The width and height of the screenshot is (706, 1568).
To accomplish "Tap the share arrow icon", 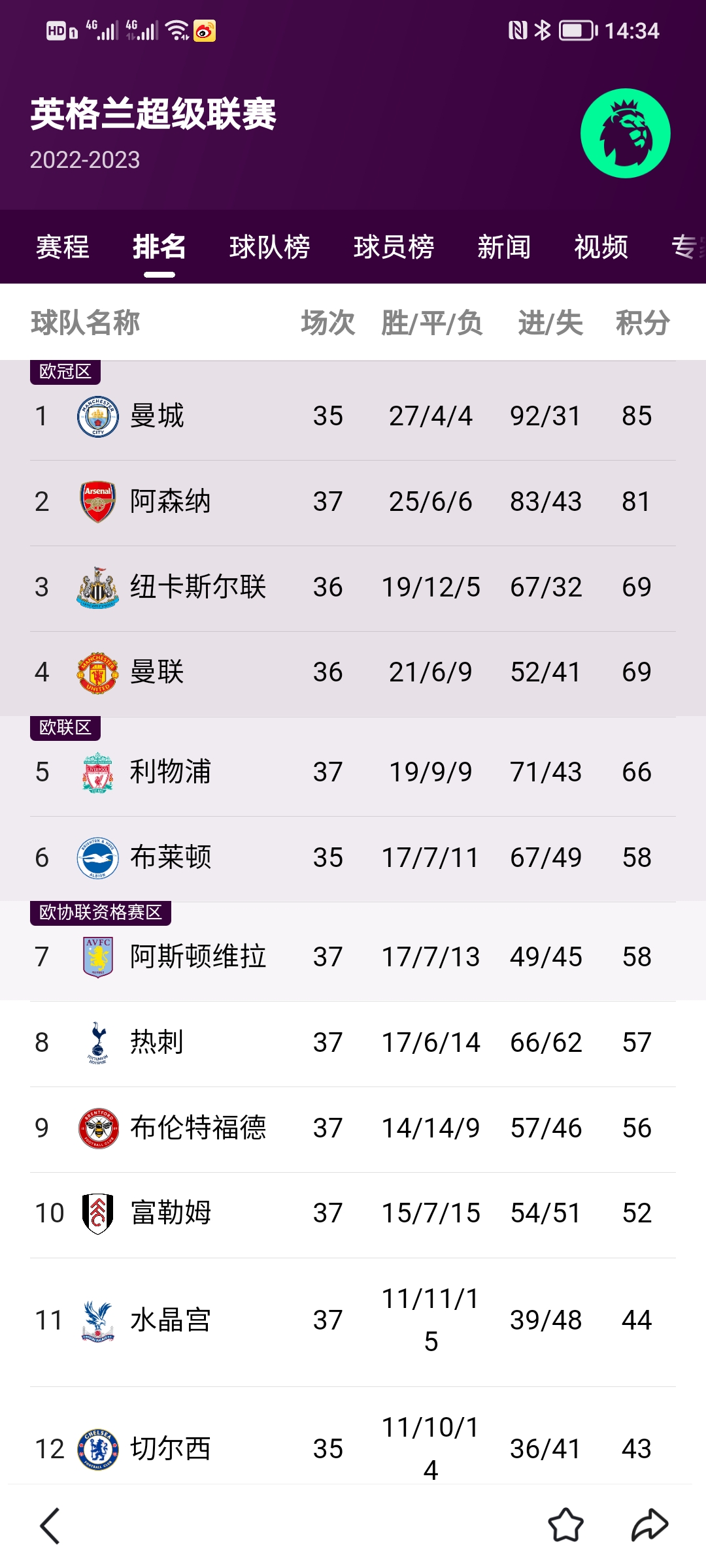I will (649, 1526).
